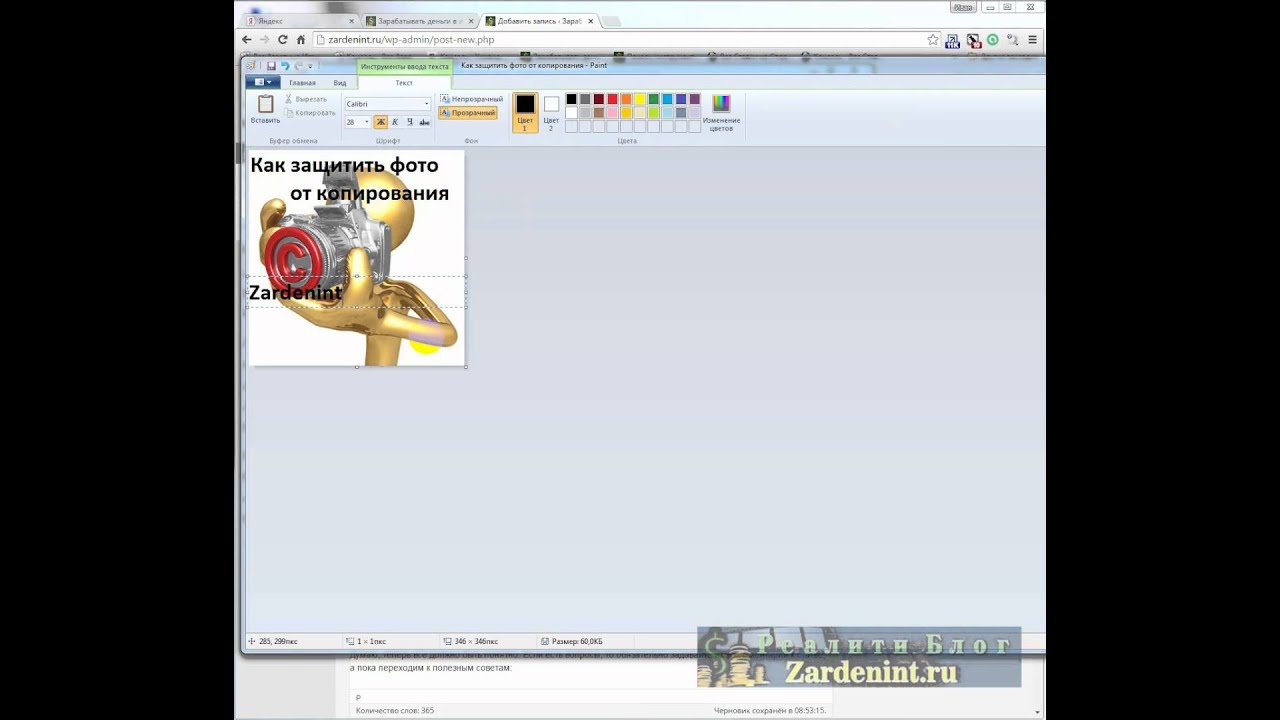The width and height of the screenshot is (1280, 720).
Task: Switch to the Главная ribbon tab
Action: pyautogui.click(x=302, y=83)
